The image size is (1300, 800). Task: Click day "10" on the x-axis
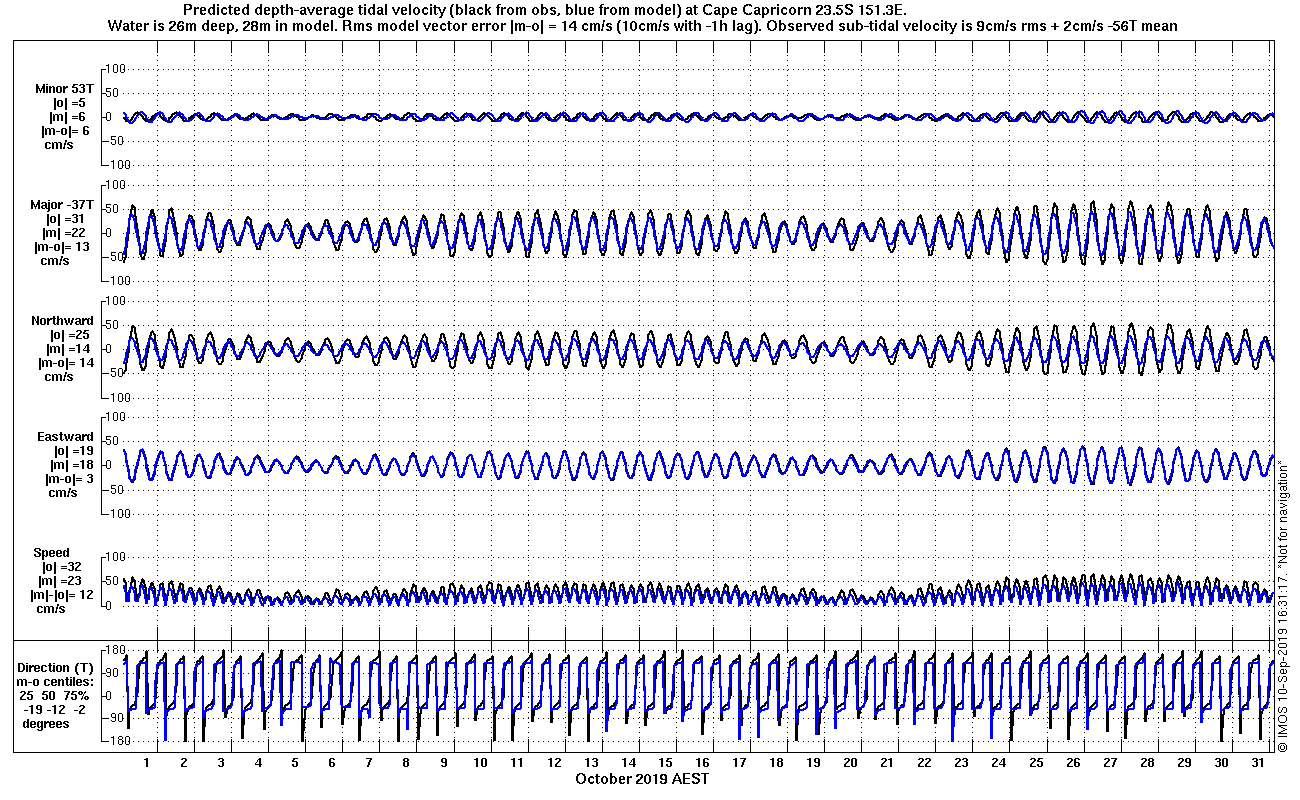click(480, 762)
